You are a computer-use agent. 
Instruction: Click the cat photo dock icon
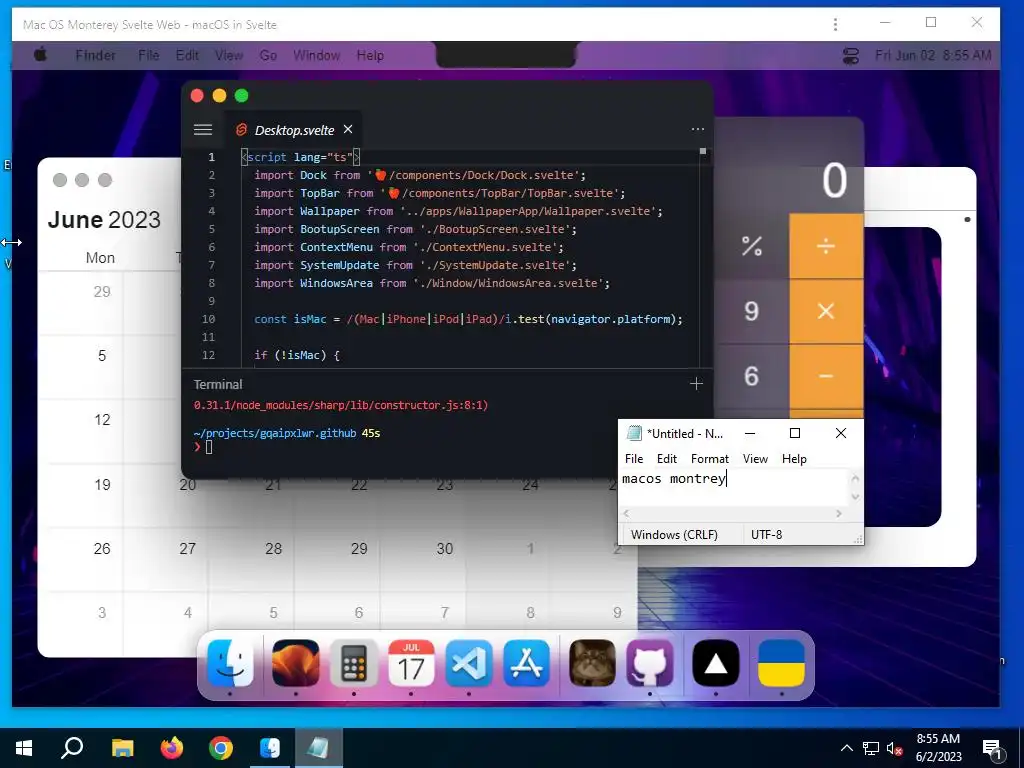592,664
